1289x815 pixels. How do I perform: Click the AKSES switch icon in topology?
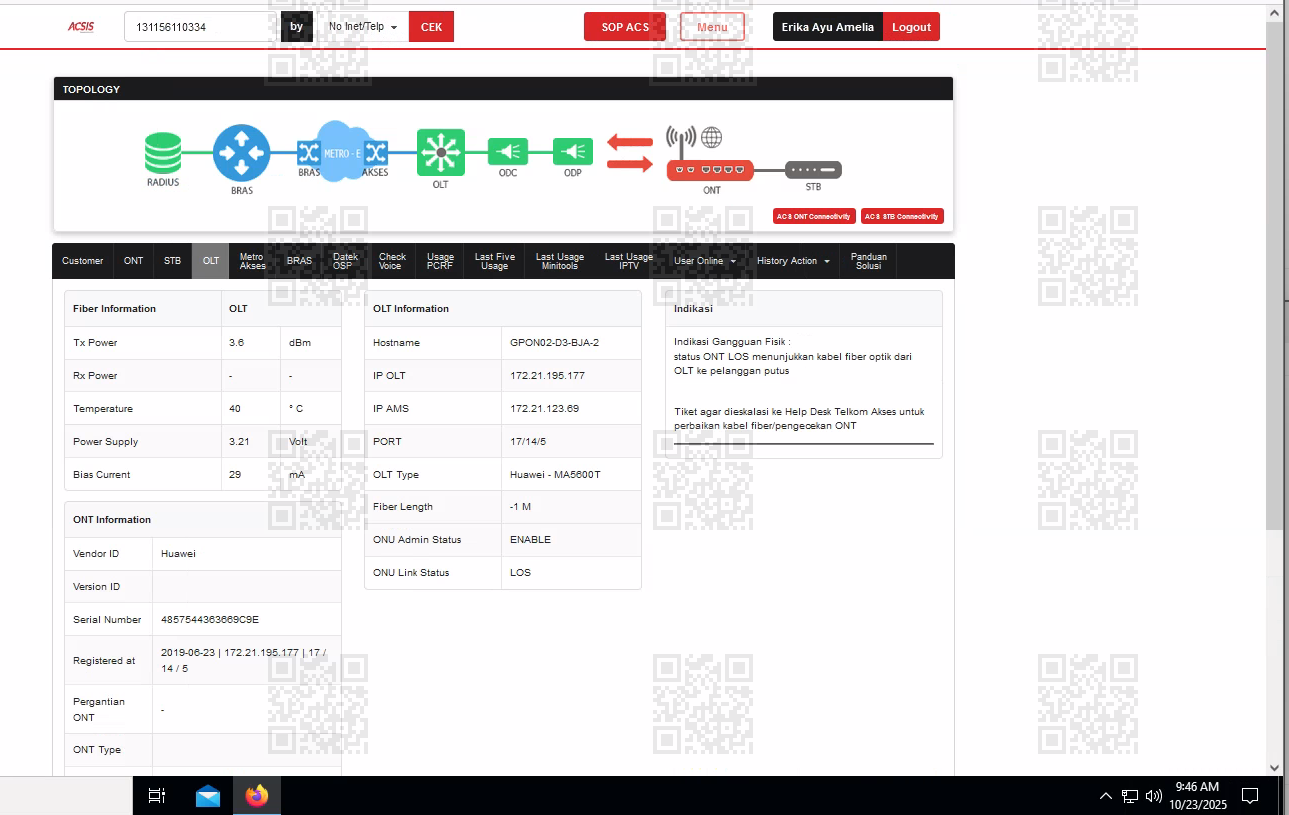click(376, 153)
